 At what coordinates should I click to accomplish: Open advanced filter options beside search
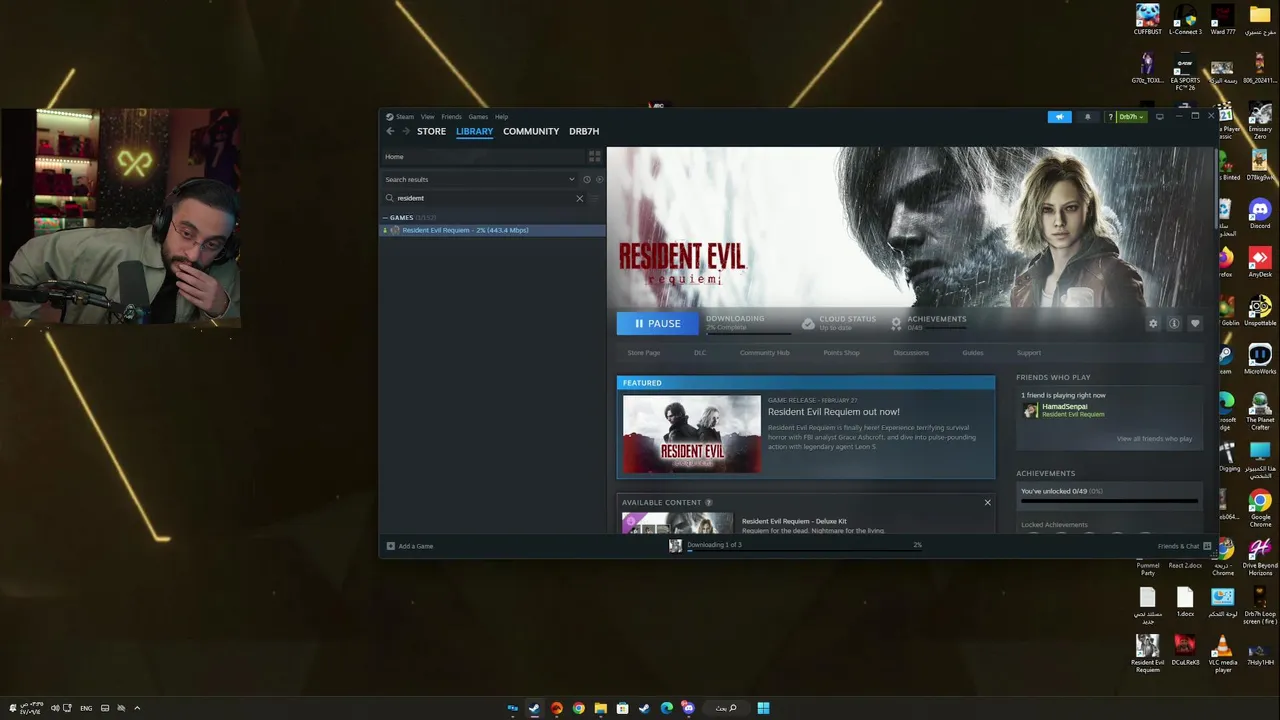[594, 198]
